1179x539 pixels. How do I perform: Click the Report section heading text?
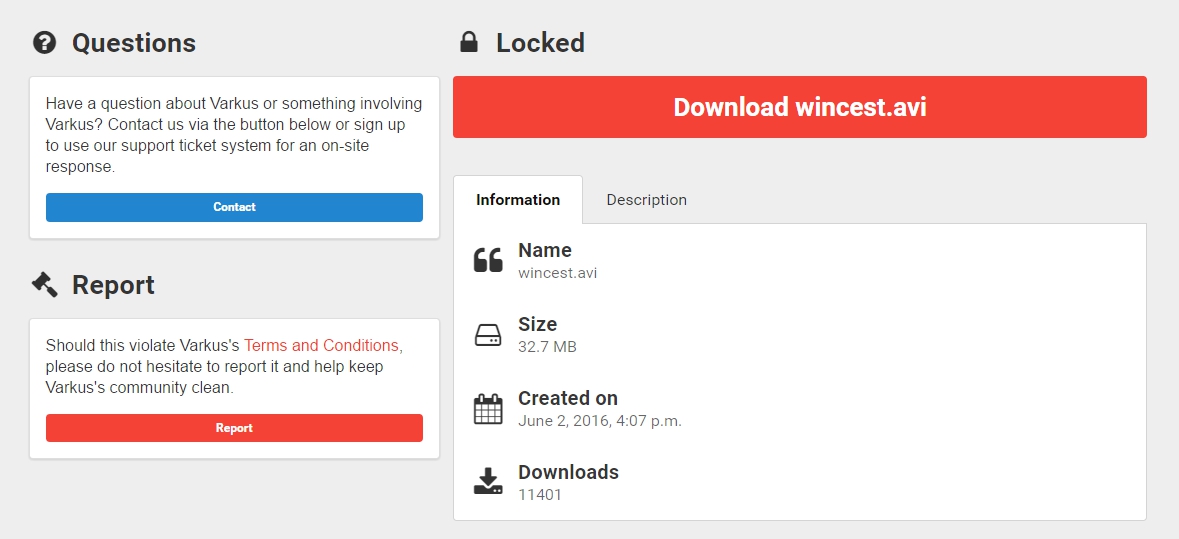pos(114,285)
